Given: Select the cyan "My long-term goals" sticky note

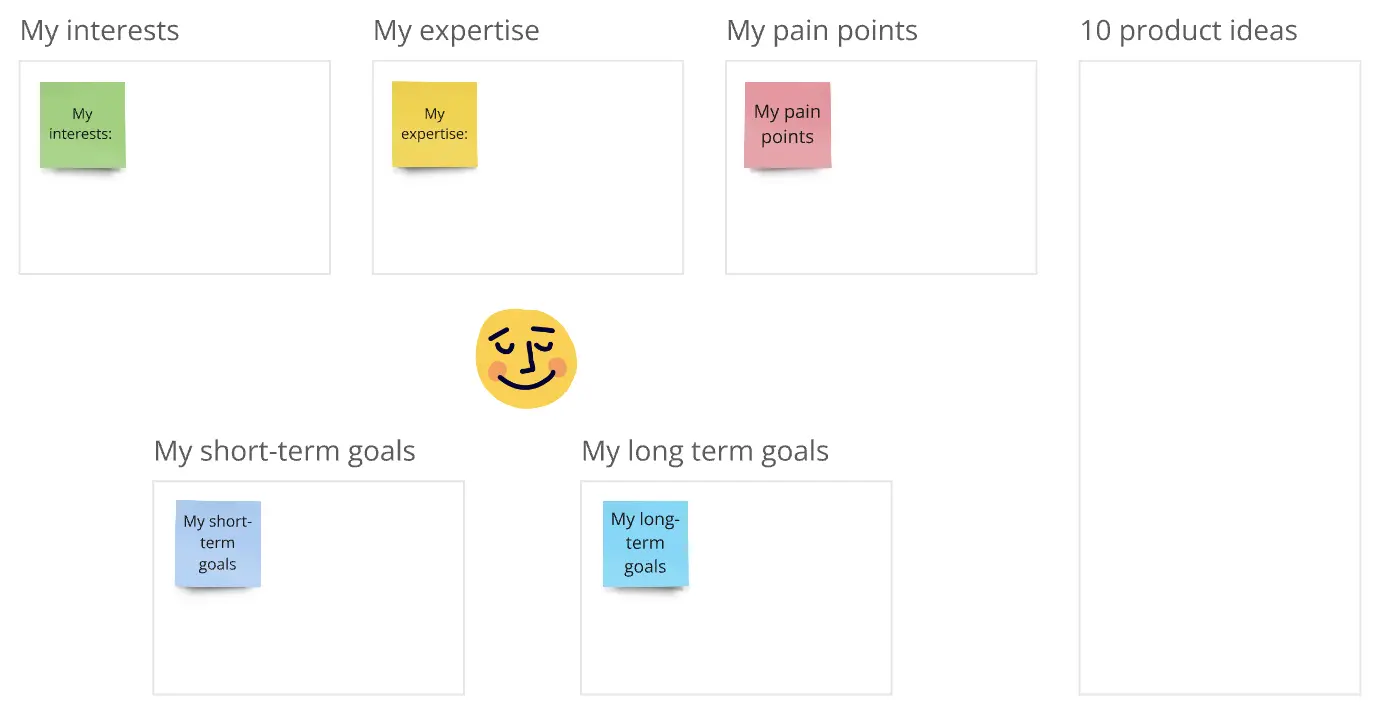Looking at the screenshot, I should pos(645,543).
